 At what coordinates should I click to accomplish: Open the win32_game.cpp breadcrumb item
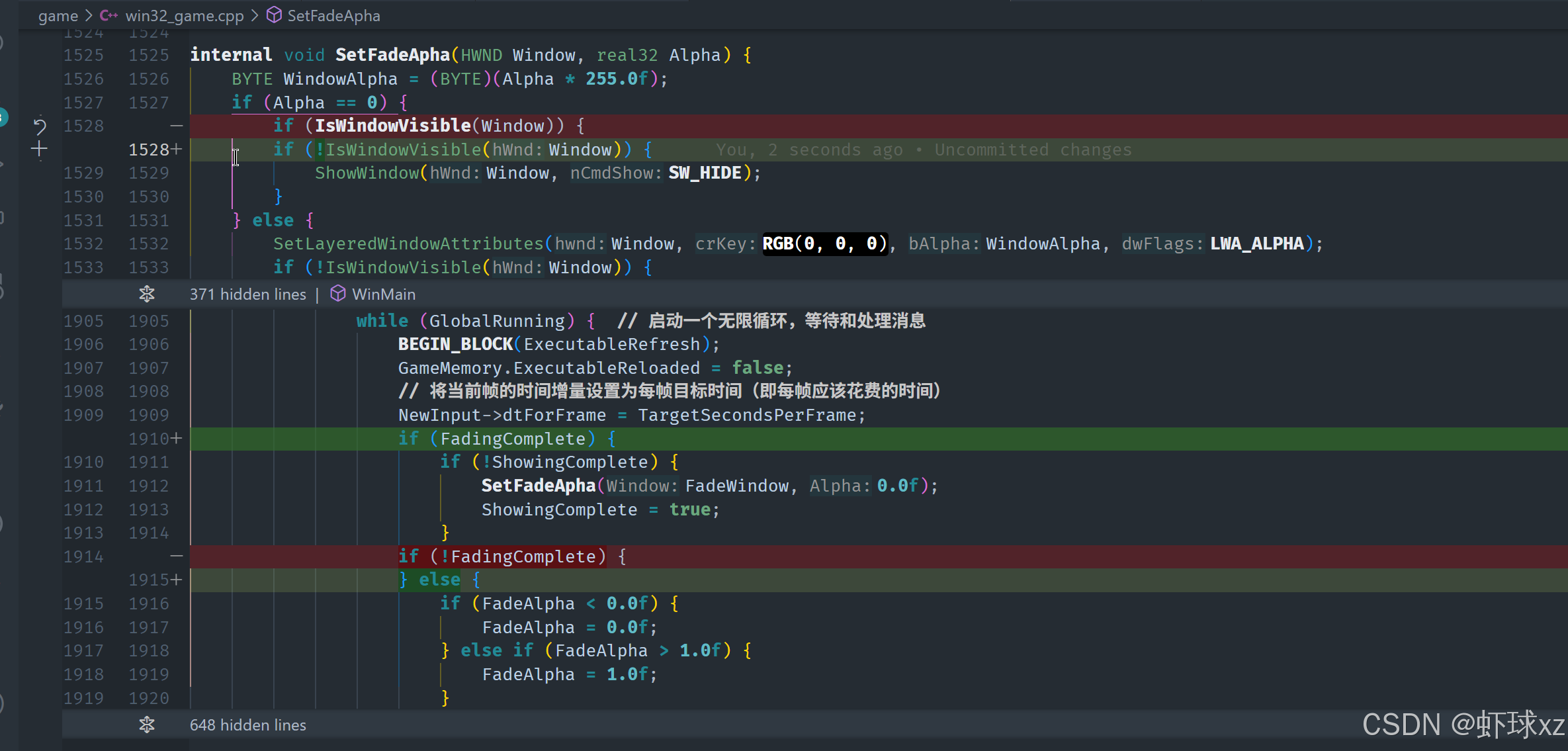tap(184, 16)
